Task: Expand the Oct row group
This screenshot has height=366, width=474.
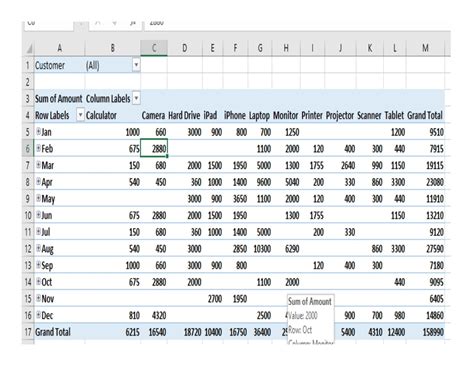Action: point(38,281)
